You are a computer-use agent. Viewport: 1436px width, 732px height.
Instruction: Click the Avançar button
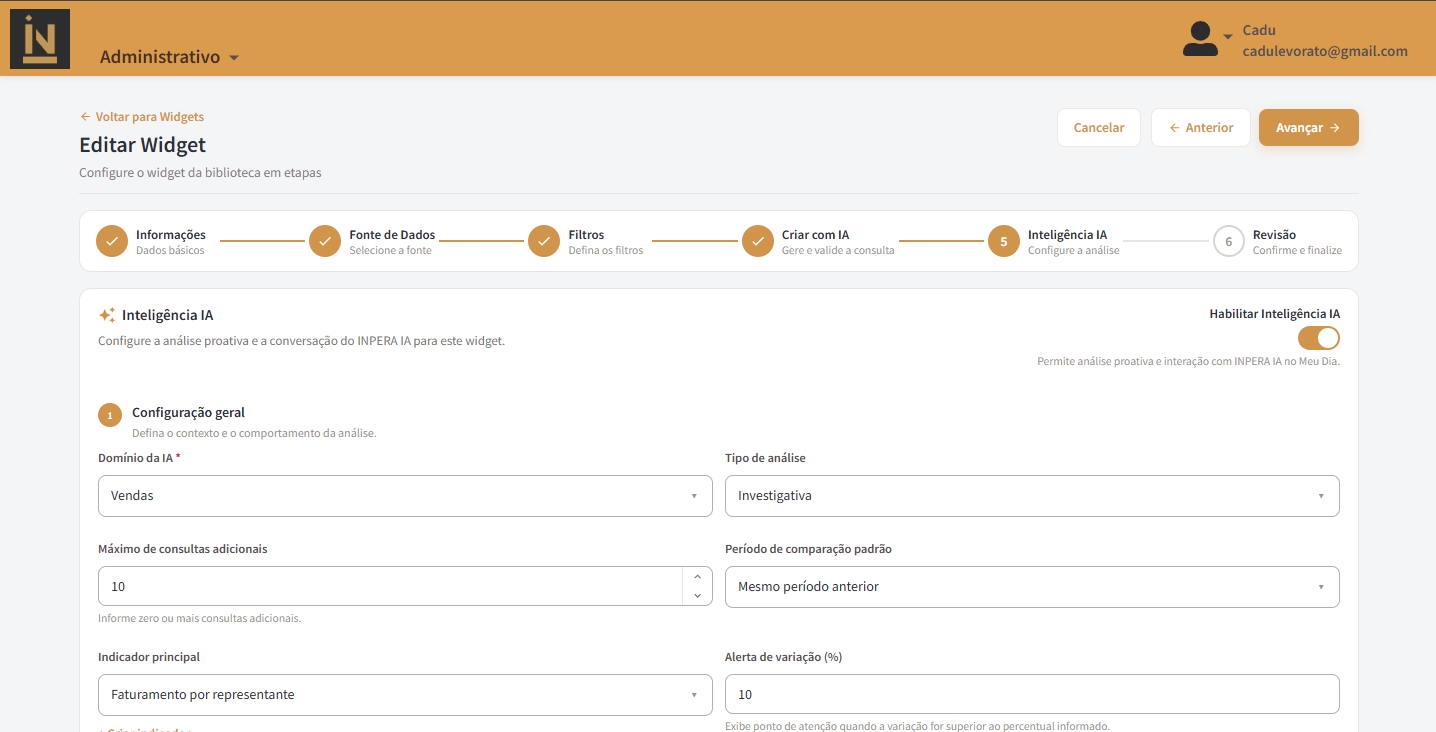tap(1309, 128)
